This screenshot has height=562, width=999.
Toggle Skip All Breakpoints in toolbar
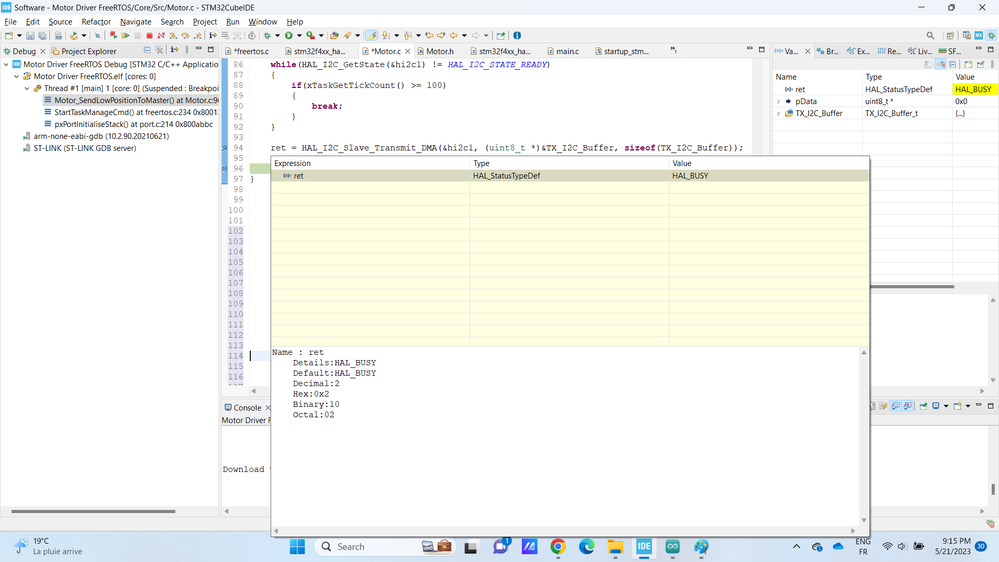click(x=98, y=36)
